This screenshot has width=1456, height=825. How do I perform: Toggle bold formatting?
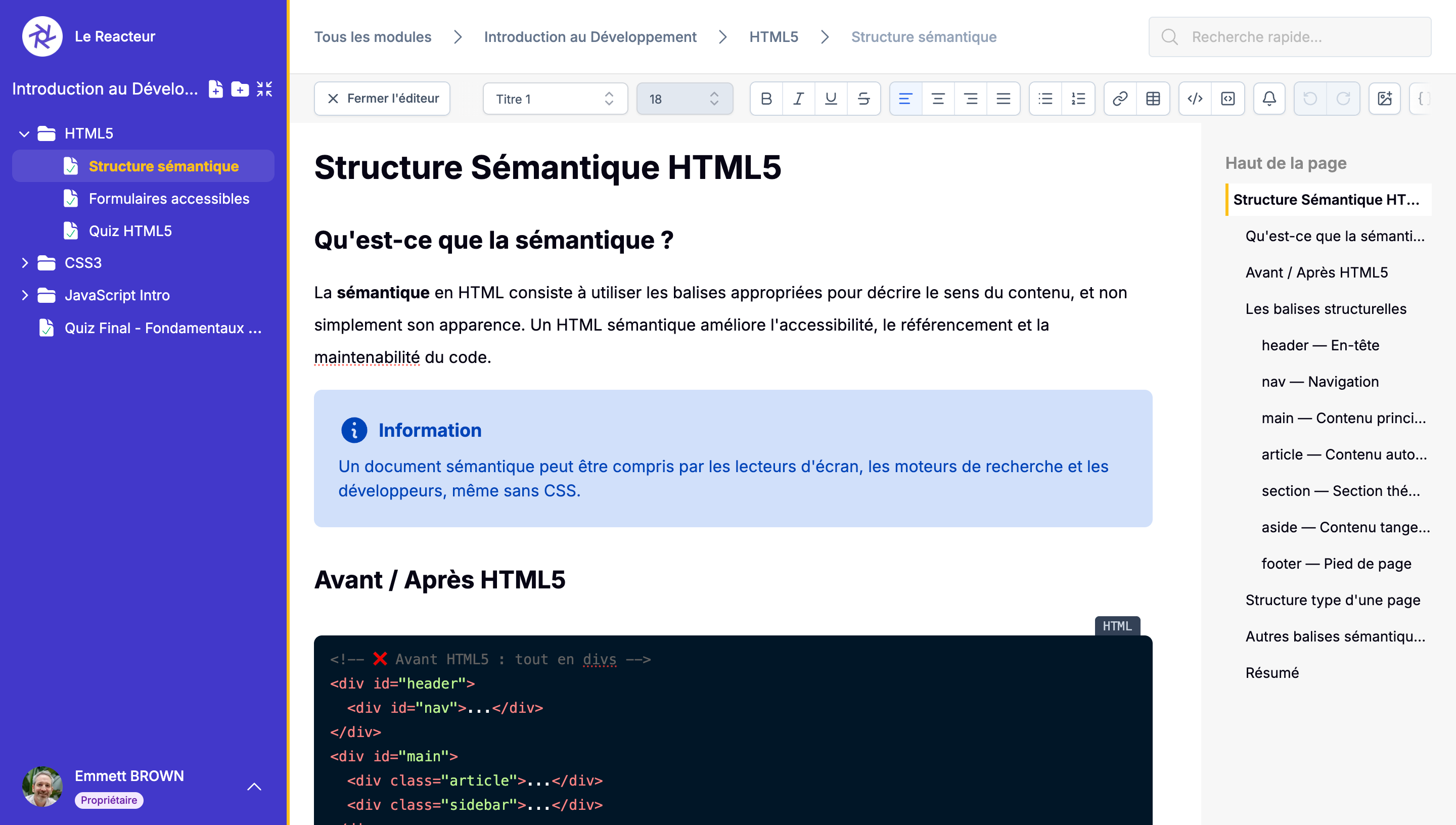click(766, 98)
